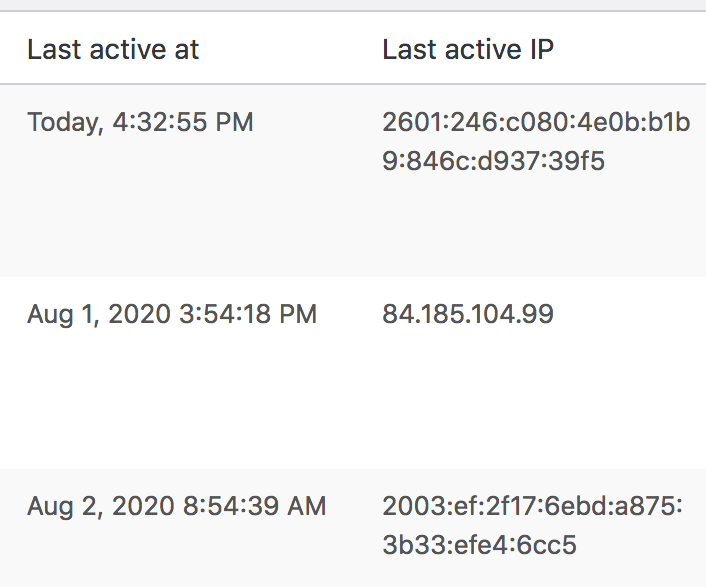Viewport: 706px width, 587px height.
Task: Click the word IP in column header
Action: click(x=542, y=49)
